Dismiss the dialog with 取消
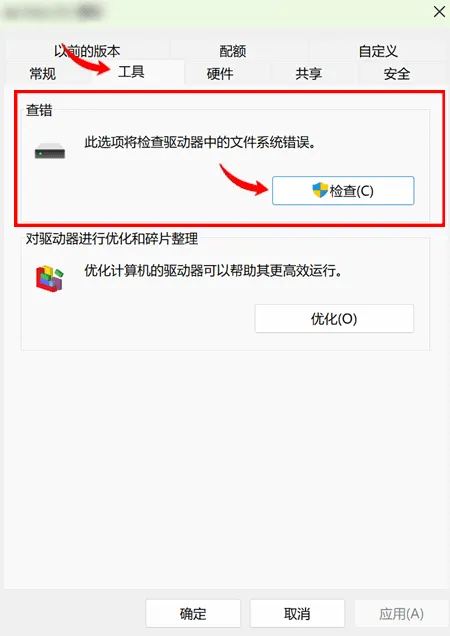This screenshot has height=636, width=450. [x=297, y=613]
